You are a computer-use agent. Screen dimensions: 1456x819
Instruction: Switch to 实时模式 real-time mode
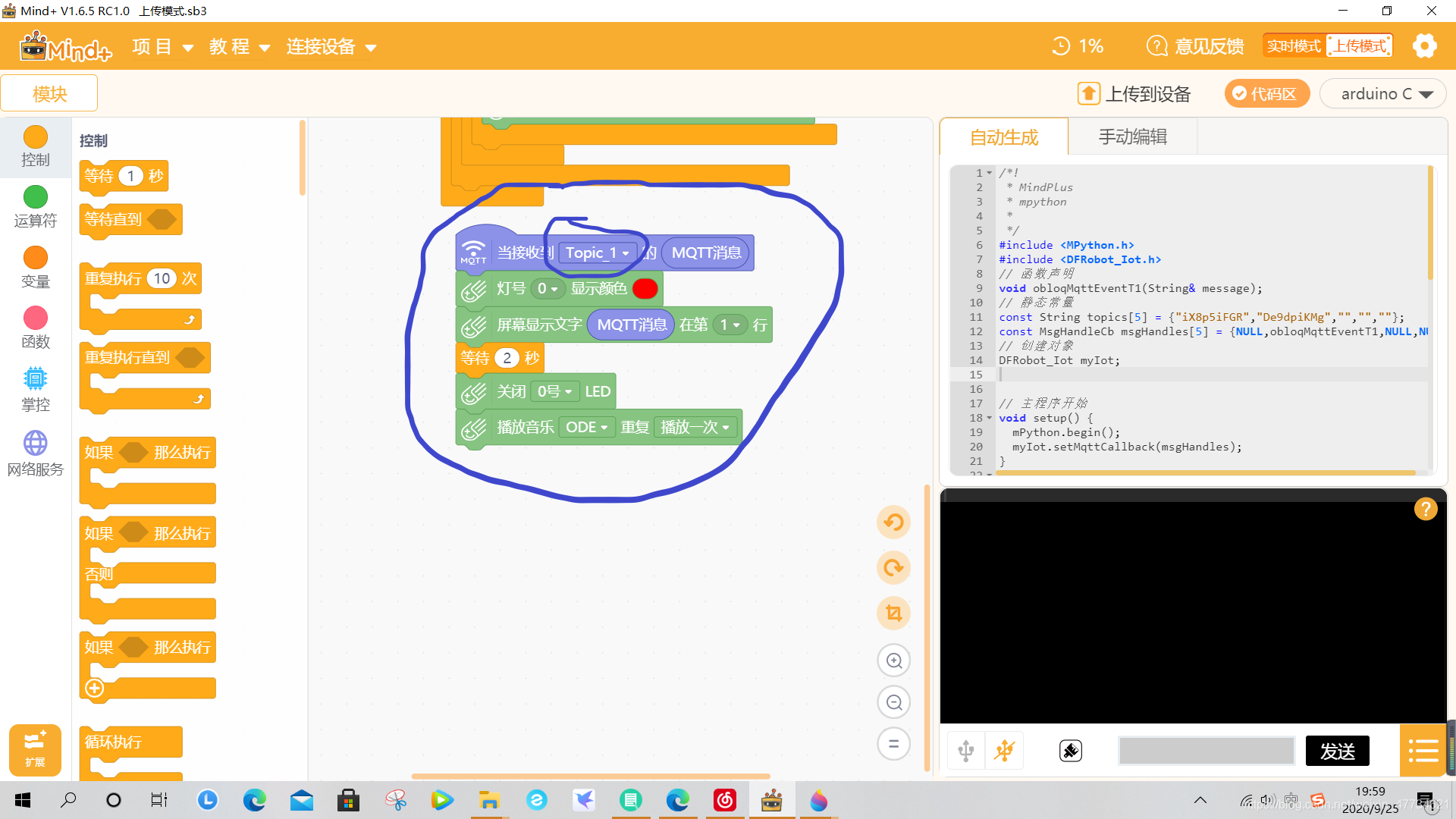coord(1294,46)
